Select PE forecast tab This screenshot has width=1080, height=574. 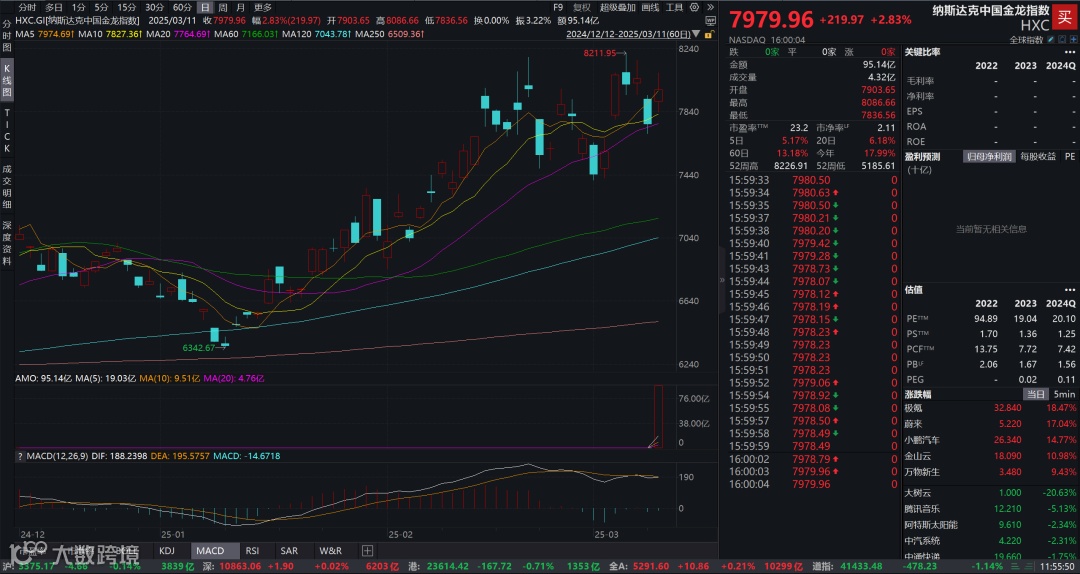[x=1070, y=156]
